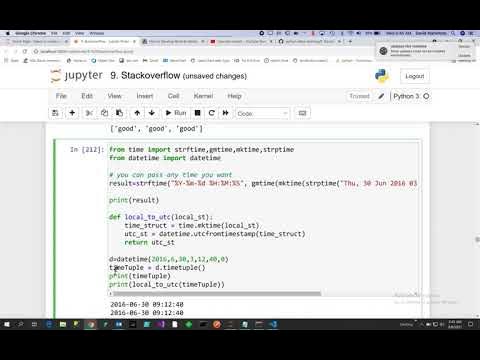Open Windows taskbar search
Image resolution: width=480 pixels, height=360 pixels.
[x=20, y=324]
